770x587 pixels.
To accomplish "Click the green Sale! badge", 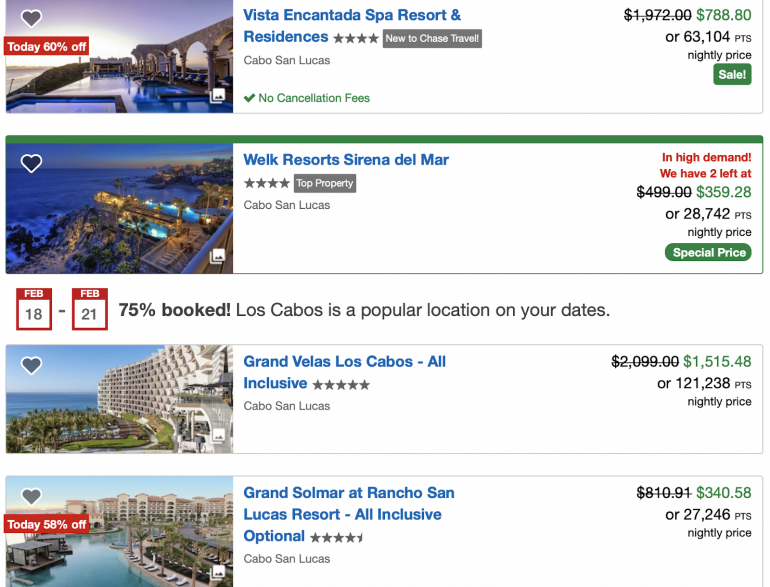I will click(732, 75).
